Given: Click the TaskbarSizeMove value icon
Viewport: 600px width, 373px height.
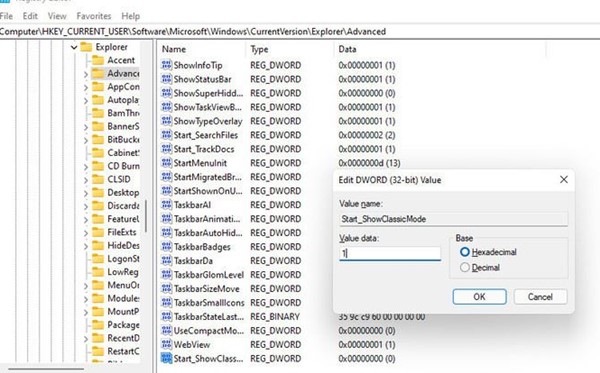Looking at the screenshot, I should pyautogui.click(x=166, y=288).
